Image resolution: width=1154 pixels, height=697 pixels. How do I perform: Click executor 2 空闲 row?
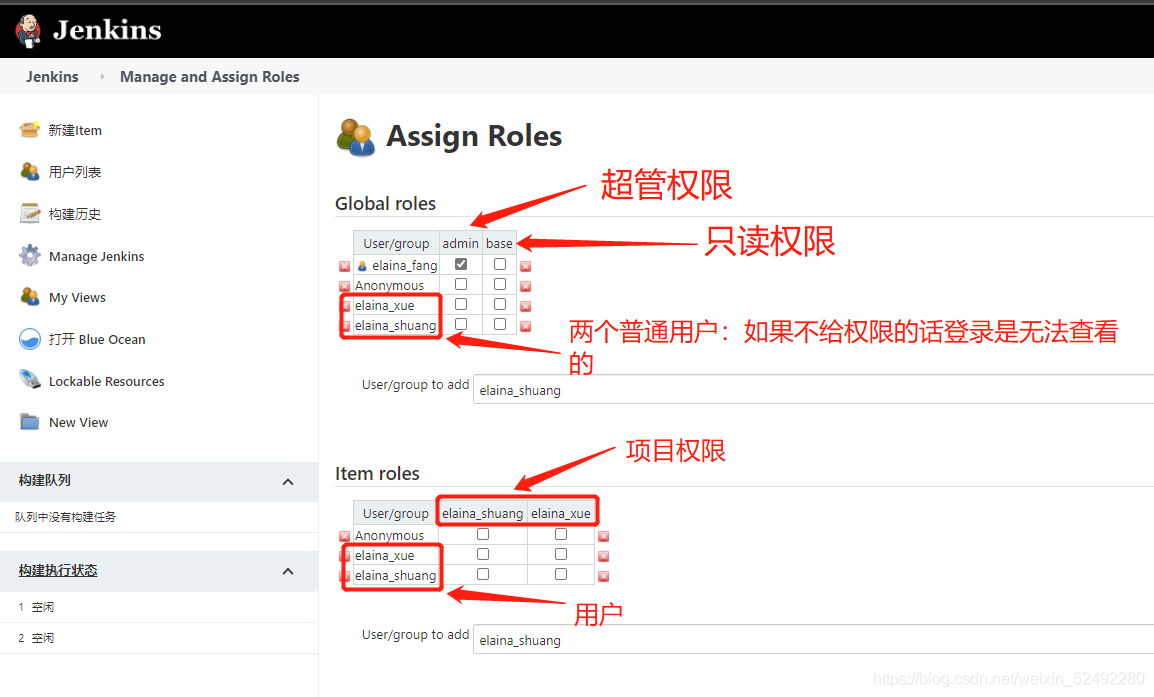158,638
